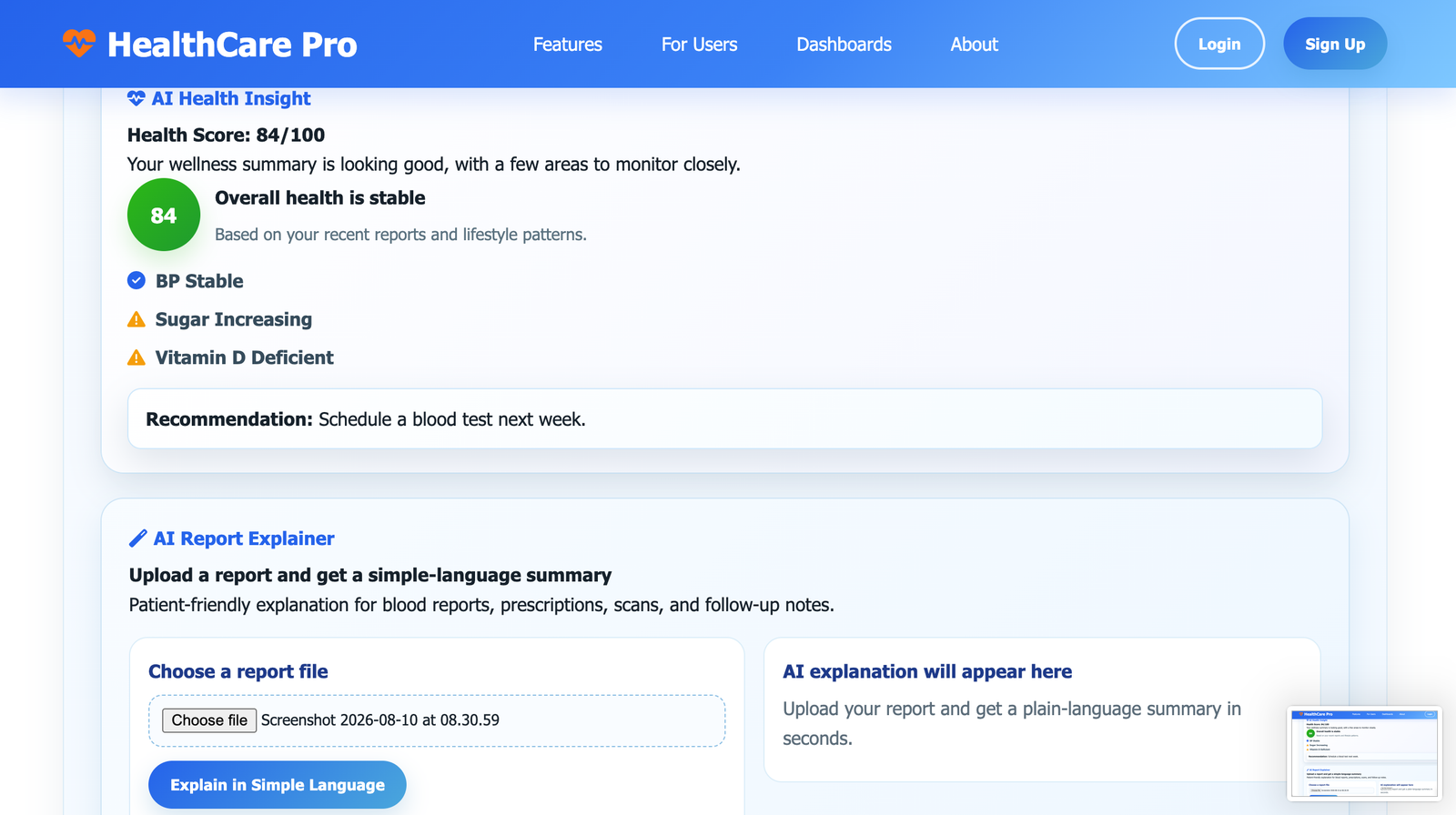Click the HealthCare Pro brand name
Image resolution: width=1456 pixels, height=815 pixels.
[232, 45]
